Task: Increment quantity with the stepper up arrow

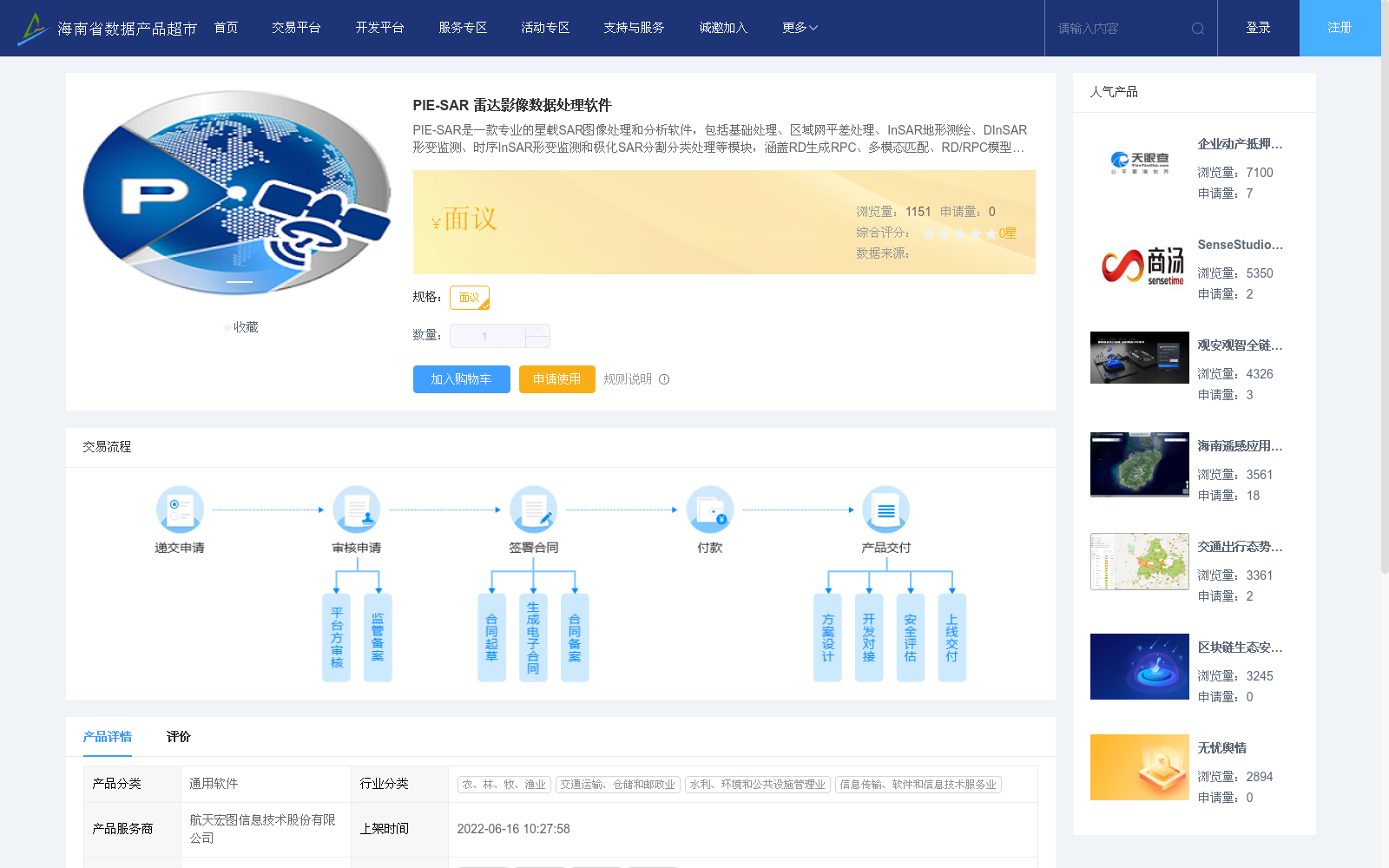Action: 537,330
